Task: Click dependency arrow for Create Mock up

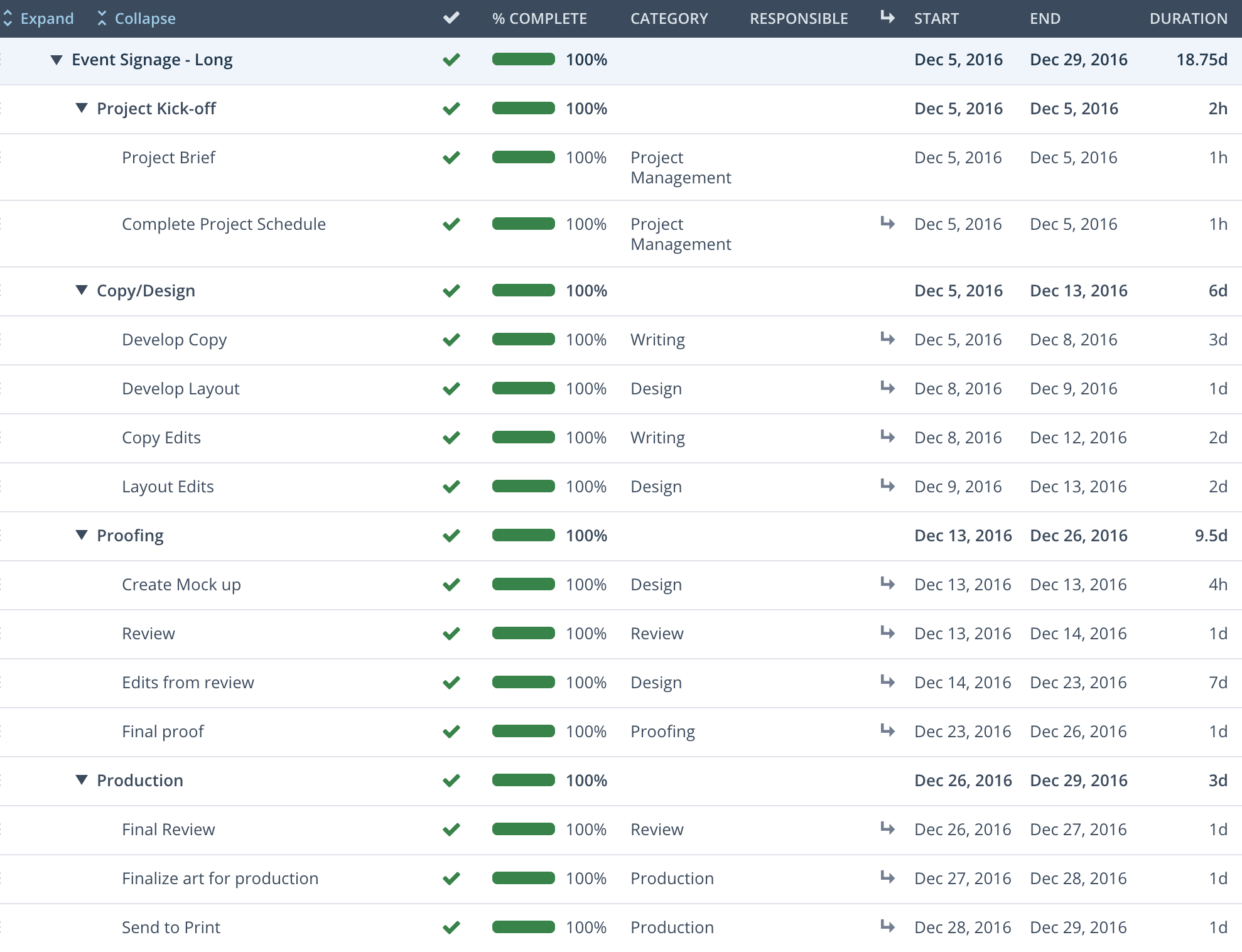Action: [x=887, y=583]
